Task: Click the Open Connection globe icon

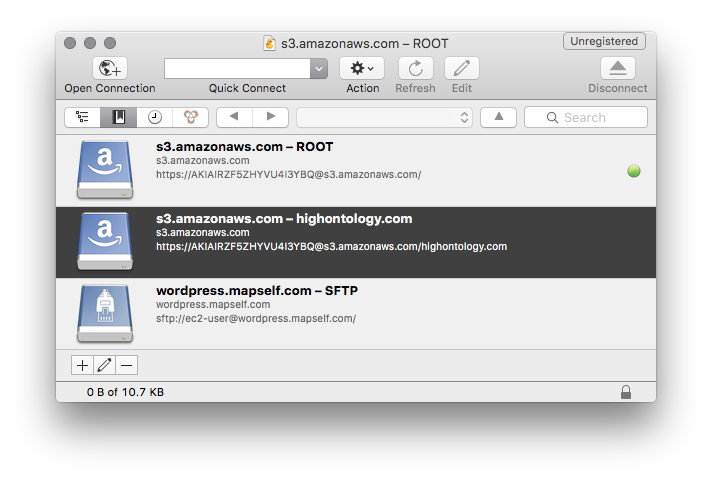Action: click(109, 68)
